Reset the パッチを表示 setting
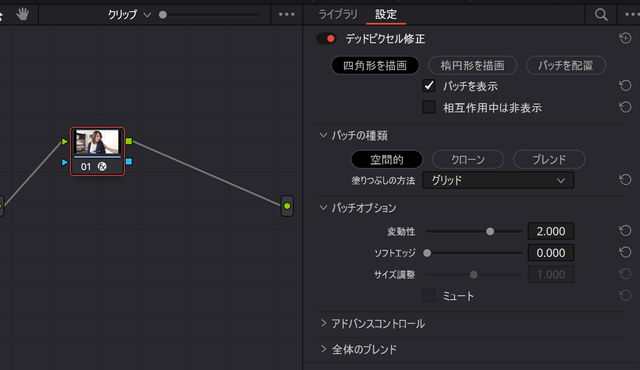The image size is (640, 370). (625, 86)
